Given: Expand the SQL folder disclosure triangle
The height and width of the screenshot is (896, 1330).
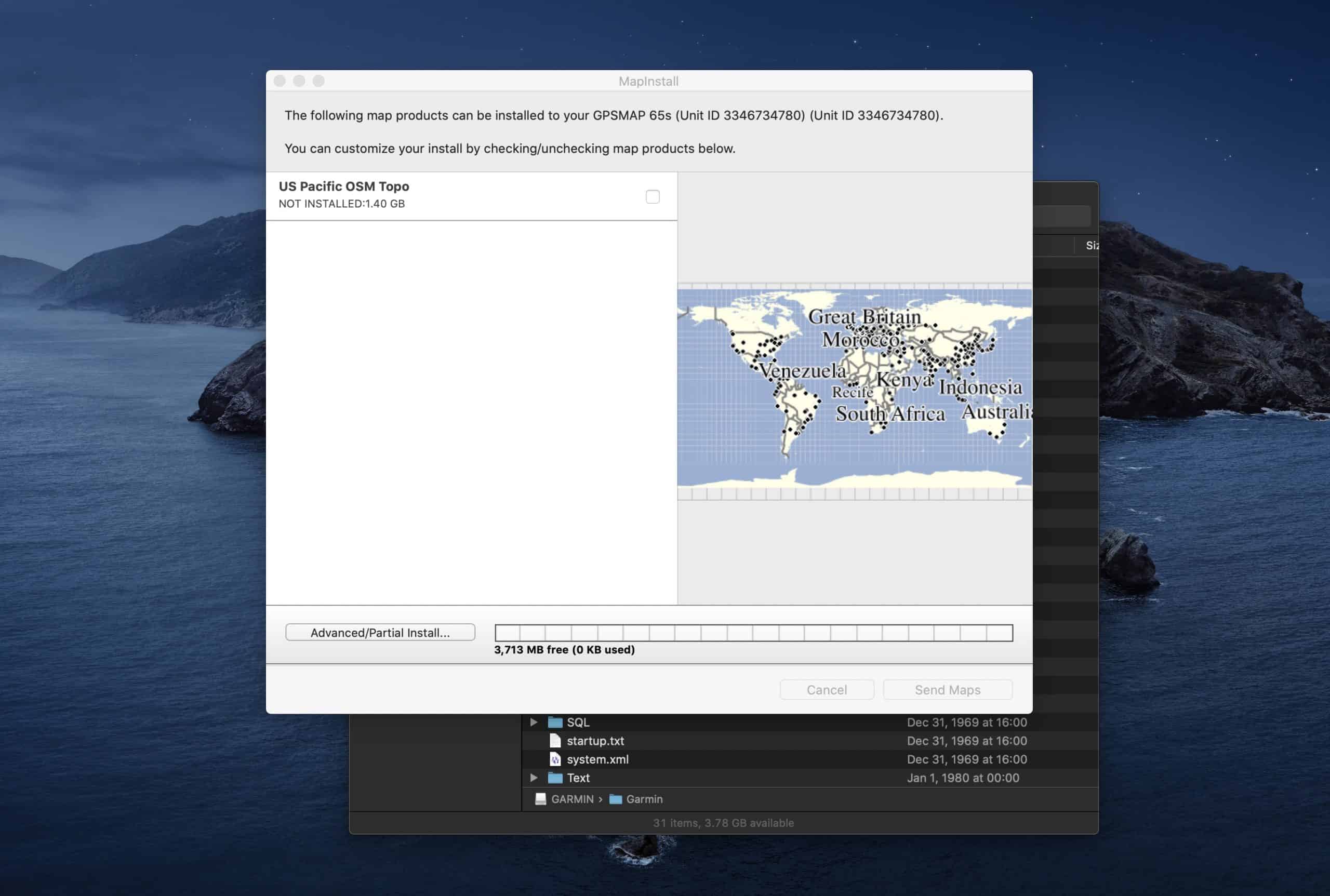Looking at the screenshot, I should 533,721.
